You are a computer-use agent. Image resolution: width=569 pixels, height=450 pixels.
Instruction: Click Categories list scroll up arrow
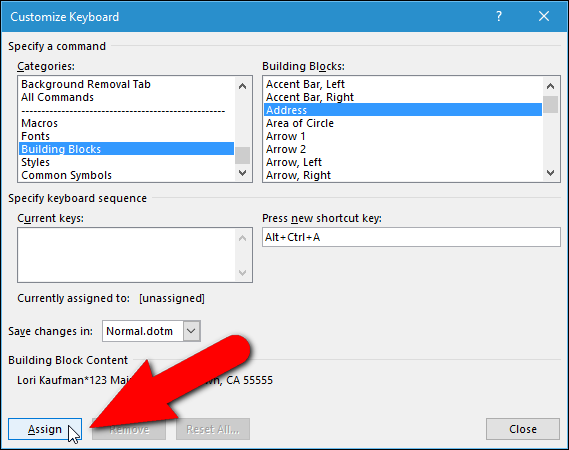[x=242, y=86]
